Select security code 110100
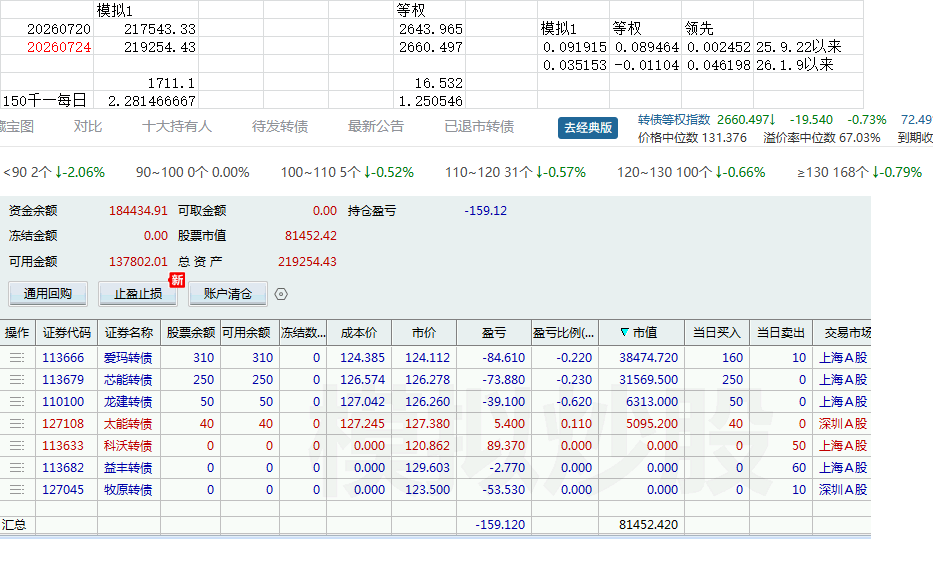This screenshot has height=582, width=941. coord(63,401)
